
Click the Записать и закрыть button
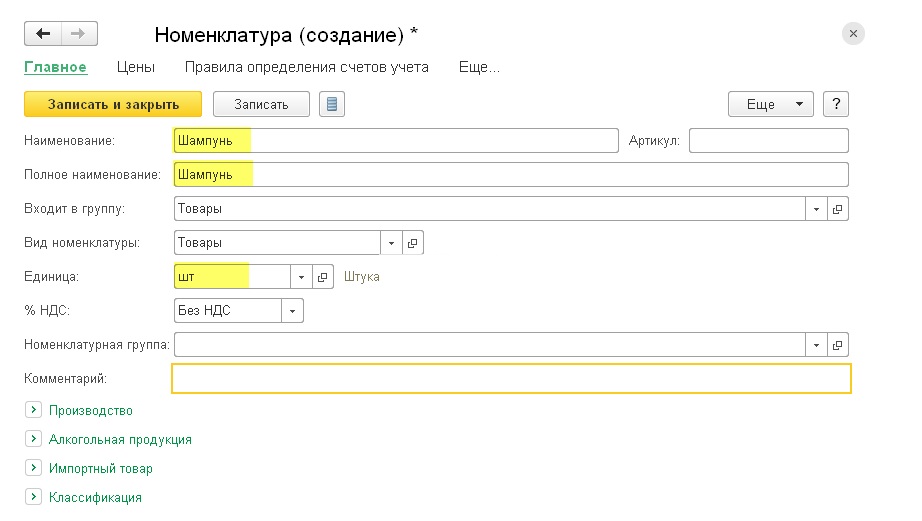pyautogui.click(x=113, y=104)
